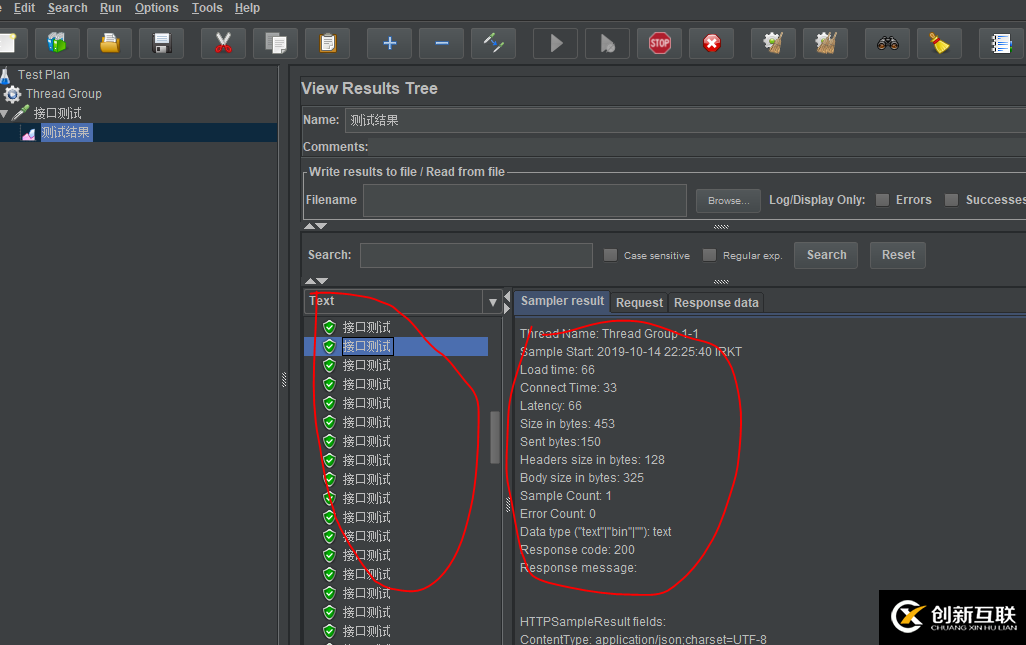The width and height of the screenshot is (1026, 645).
Task: Click the results list vertical scrollbar
Action: (x=494, y=437)
